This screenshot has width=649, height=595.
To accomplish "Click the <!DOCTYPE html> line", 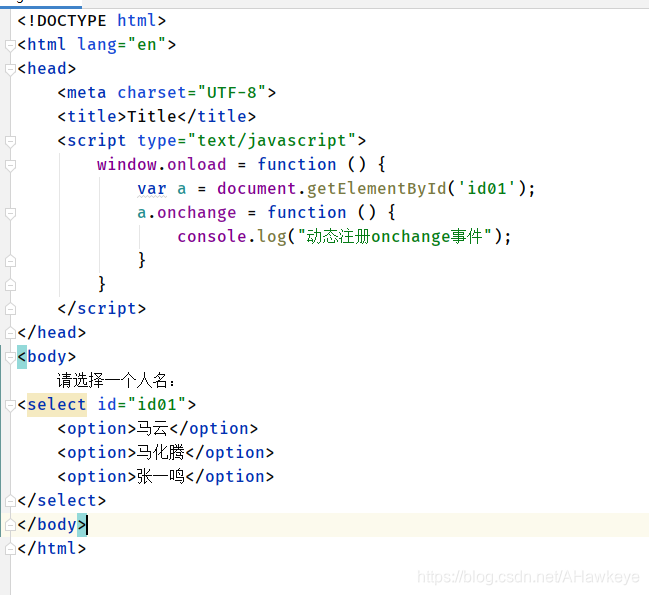I will pyautogui.click(x=91, y=21).
